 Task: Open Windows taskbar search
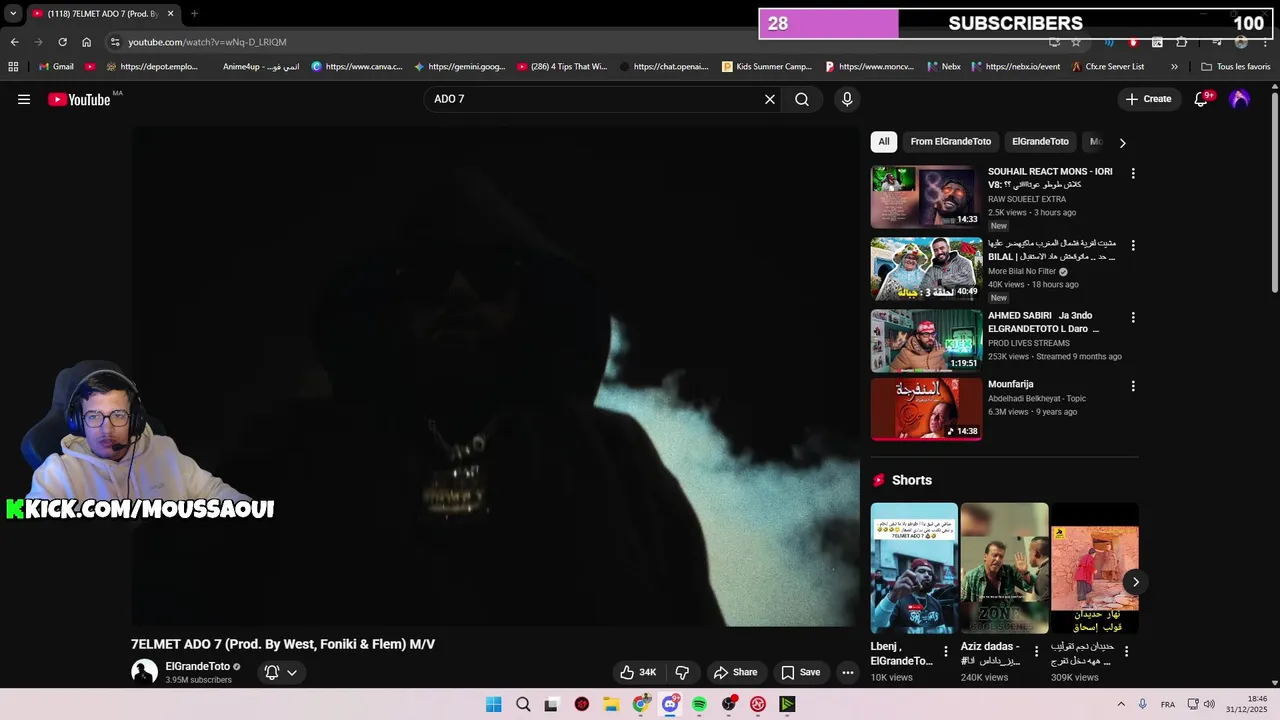523,704
